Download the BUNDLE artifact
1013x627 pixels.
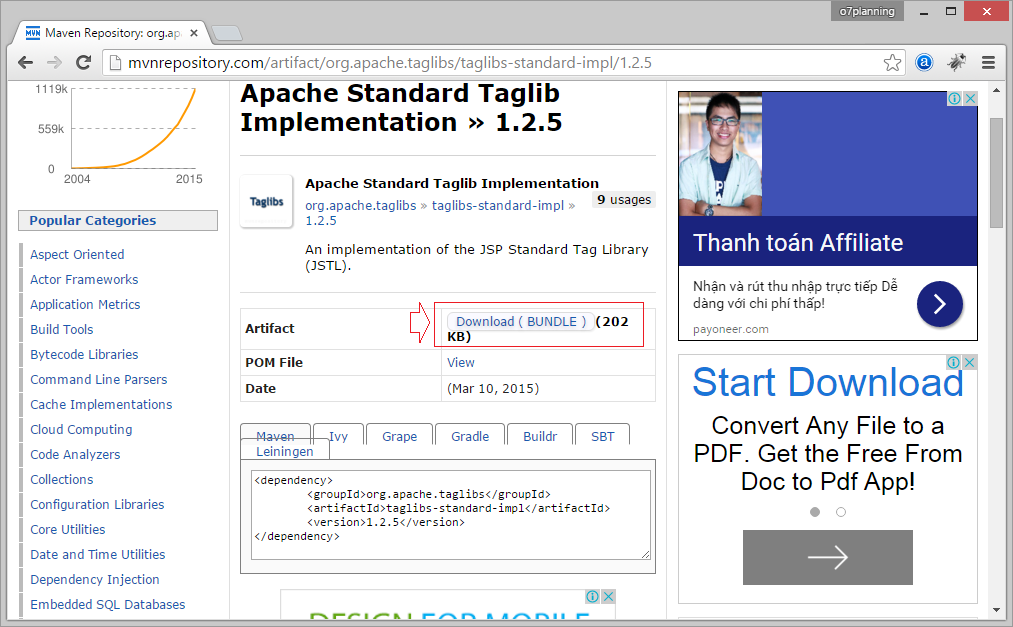point(521,322)
